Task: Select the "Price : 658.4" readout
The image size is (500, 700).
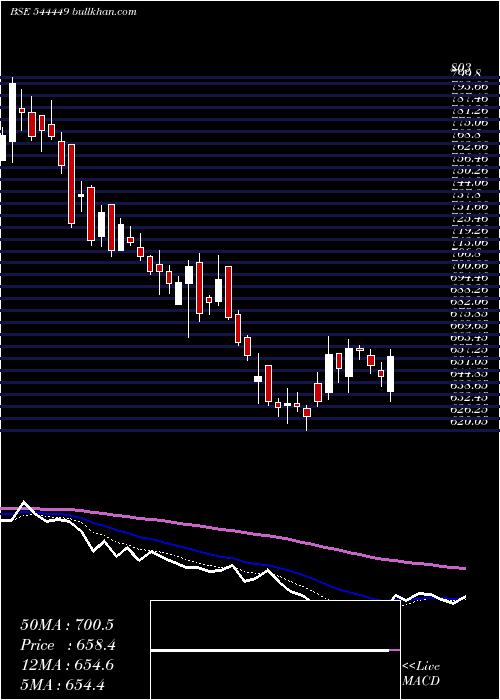Action: point(68,645)
